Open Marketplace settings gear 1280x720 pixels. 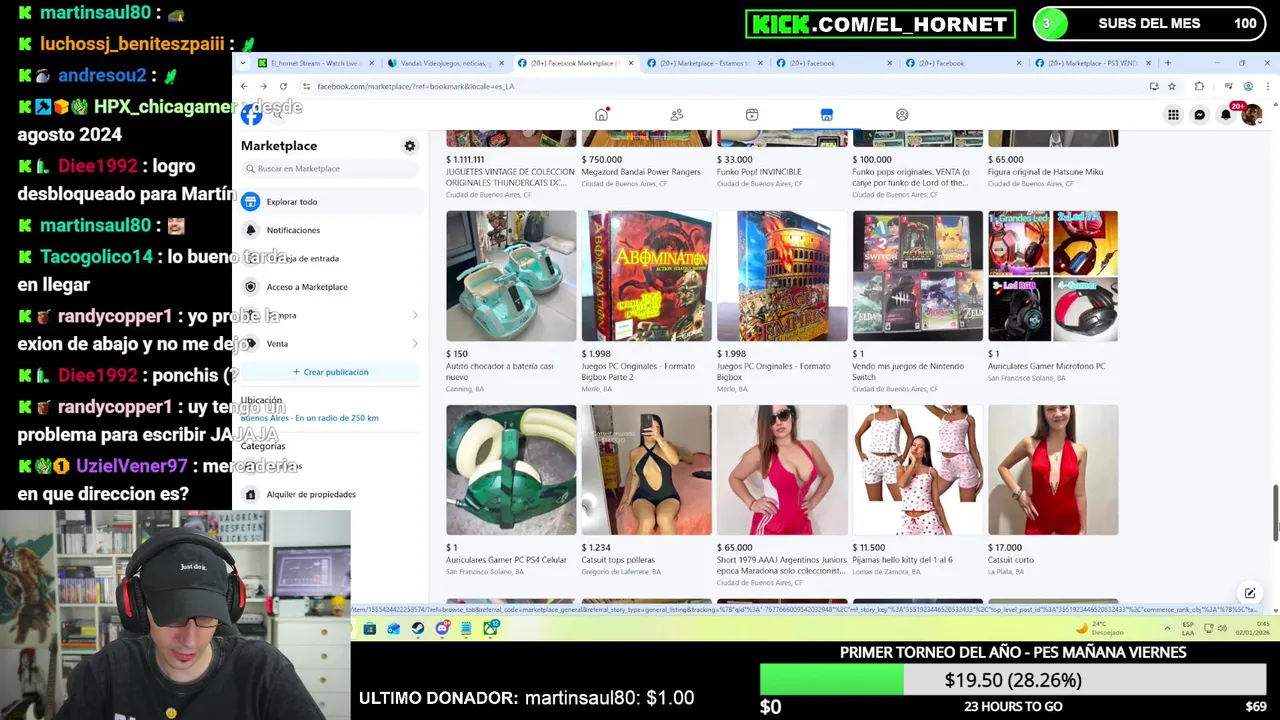coord(409,146)
